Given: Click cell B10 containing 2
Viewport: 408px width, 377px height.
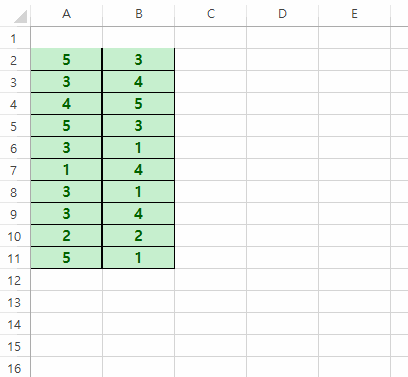Looking at the screenshot, I should pyautogui.click(x=138, y=236).
